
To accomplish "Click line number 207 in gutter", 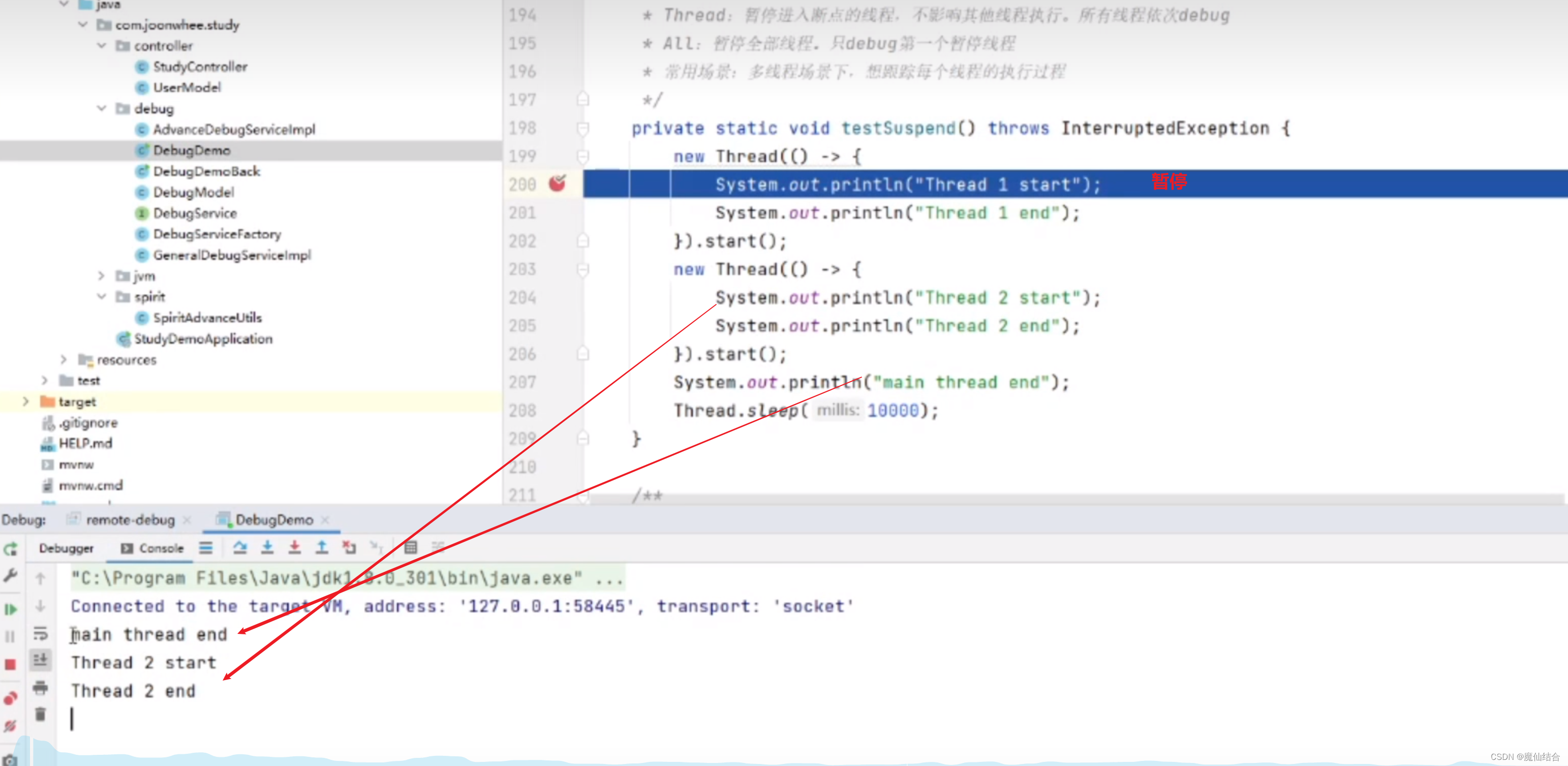I will point(522,382).
